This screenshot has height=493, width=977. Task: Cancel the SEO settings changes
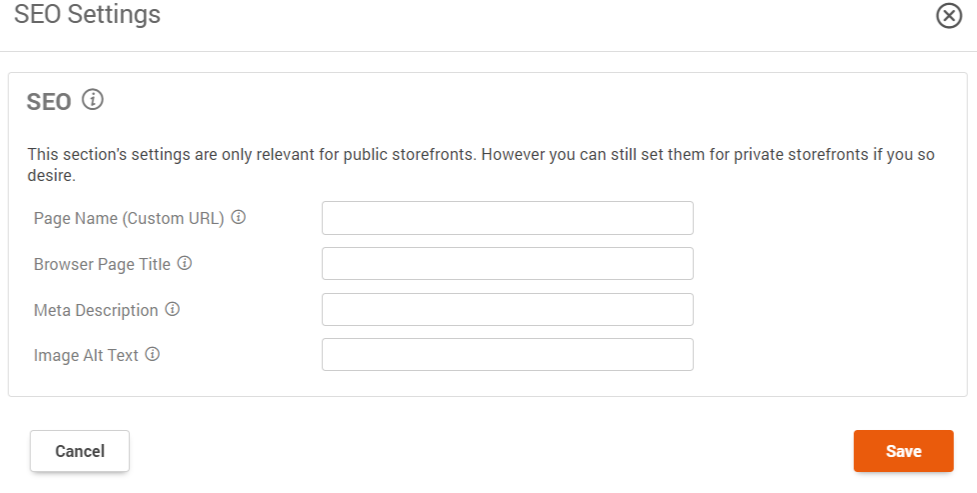pyautogui.click(x=80, y=451)
